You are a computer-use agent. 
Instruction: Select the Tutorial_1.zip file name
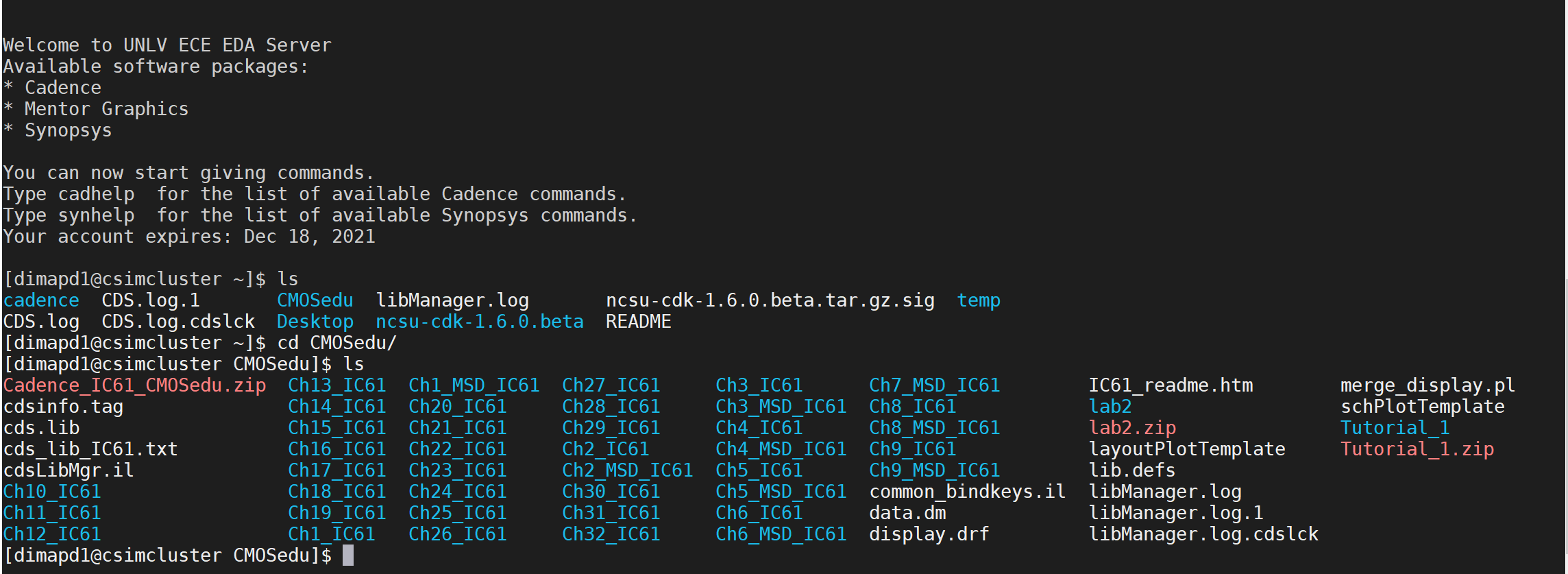point(1417,449)
